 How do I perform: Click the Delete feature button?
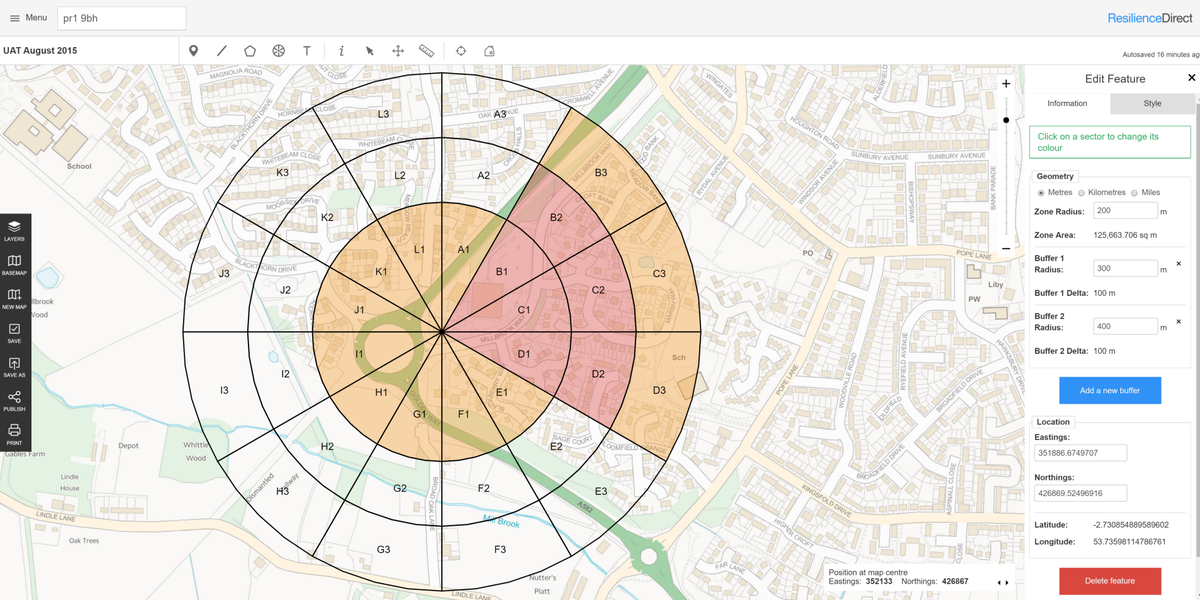[1110, 581]
